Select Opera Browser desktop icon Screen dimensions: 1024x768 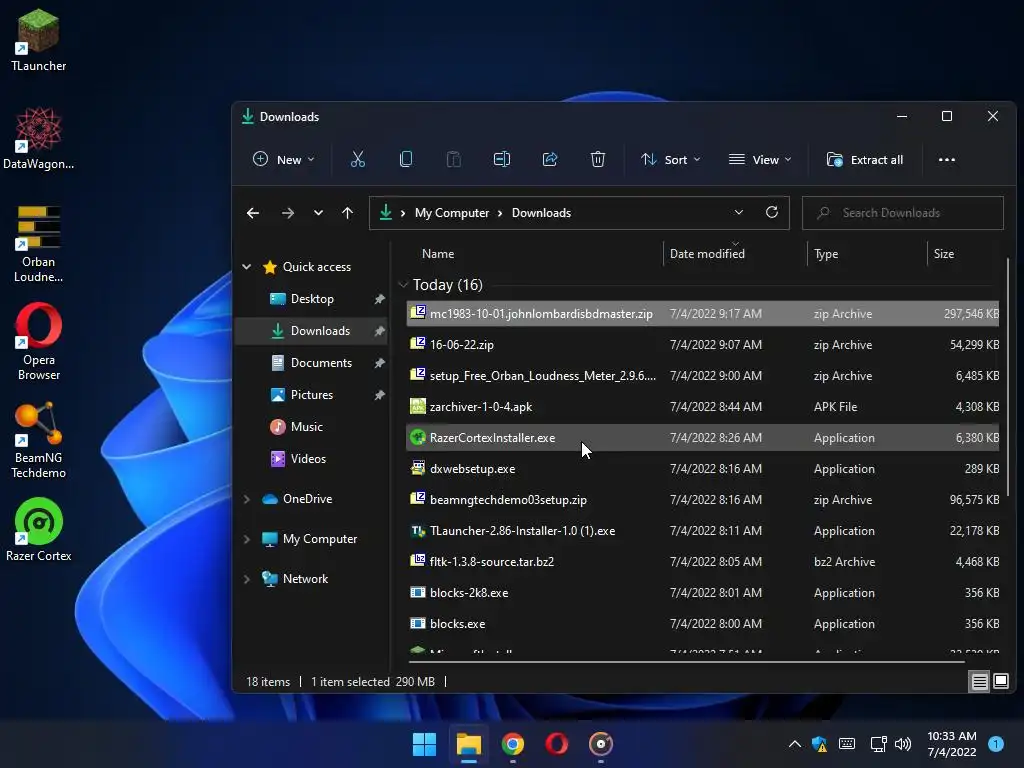[x=39, y=342]
